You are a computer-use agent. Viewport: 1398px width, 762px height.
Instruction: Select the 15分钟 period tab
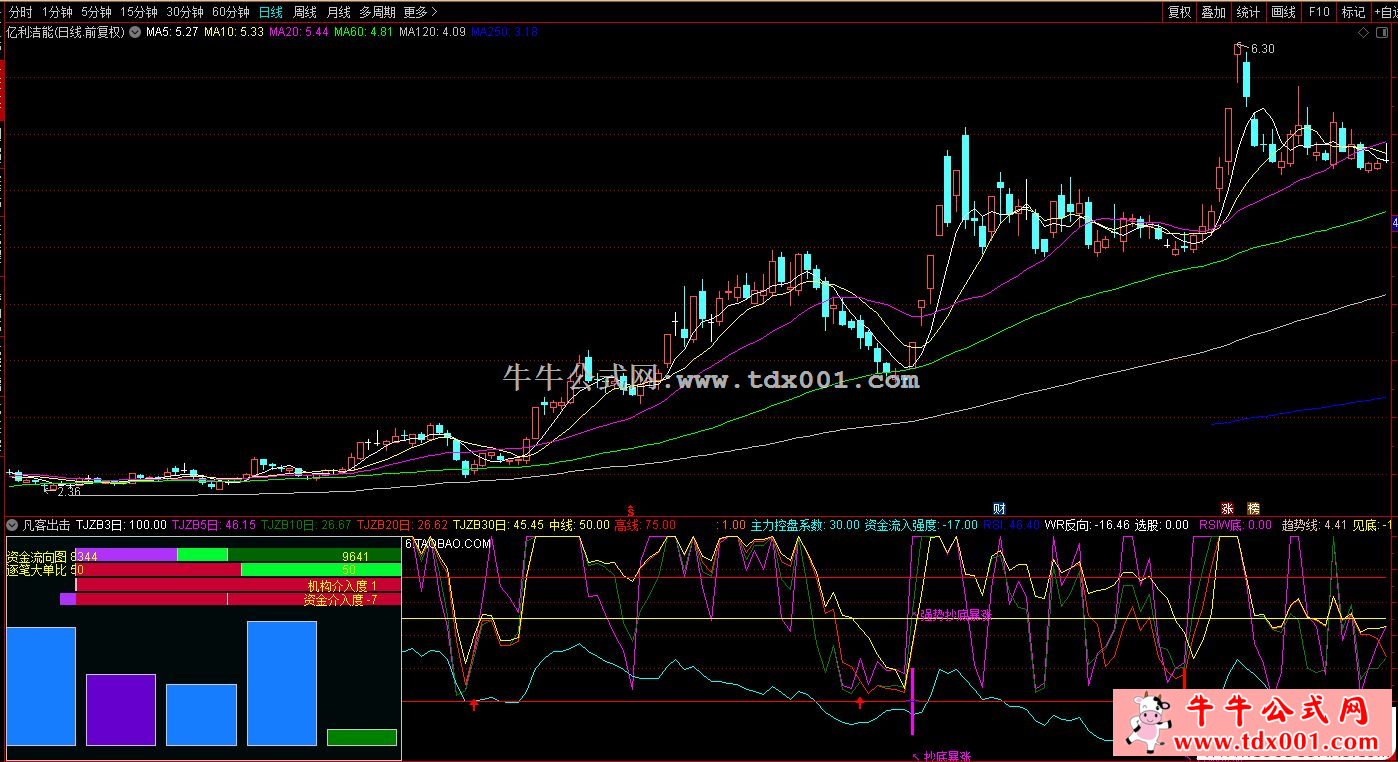[x=139, y=12]
